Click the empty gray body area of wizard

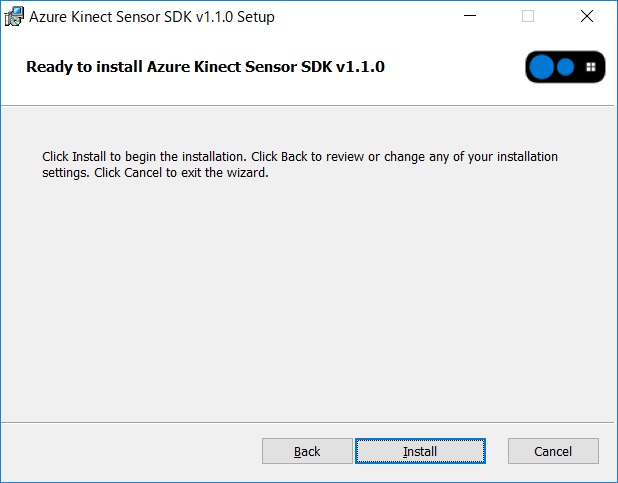pyautogui.click(x=307, y=300)
